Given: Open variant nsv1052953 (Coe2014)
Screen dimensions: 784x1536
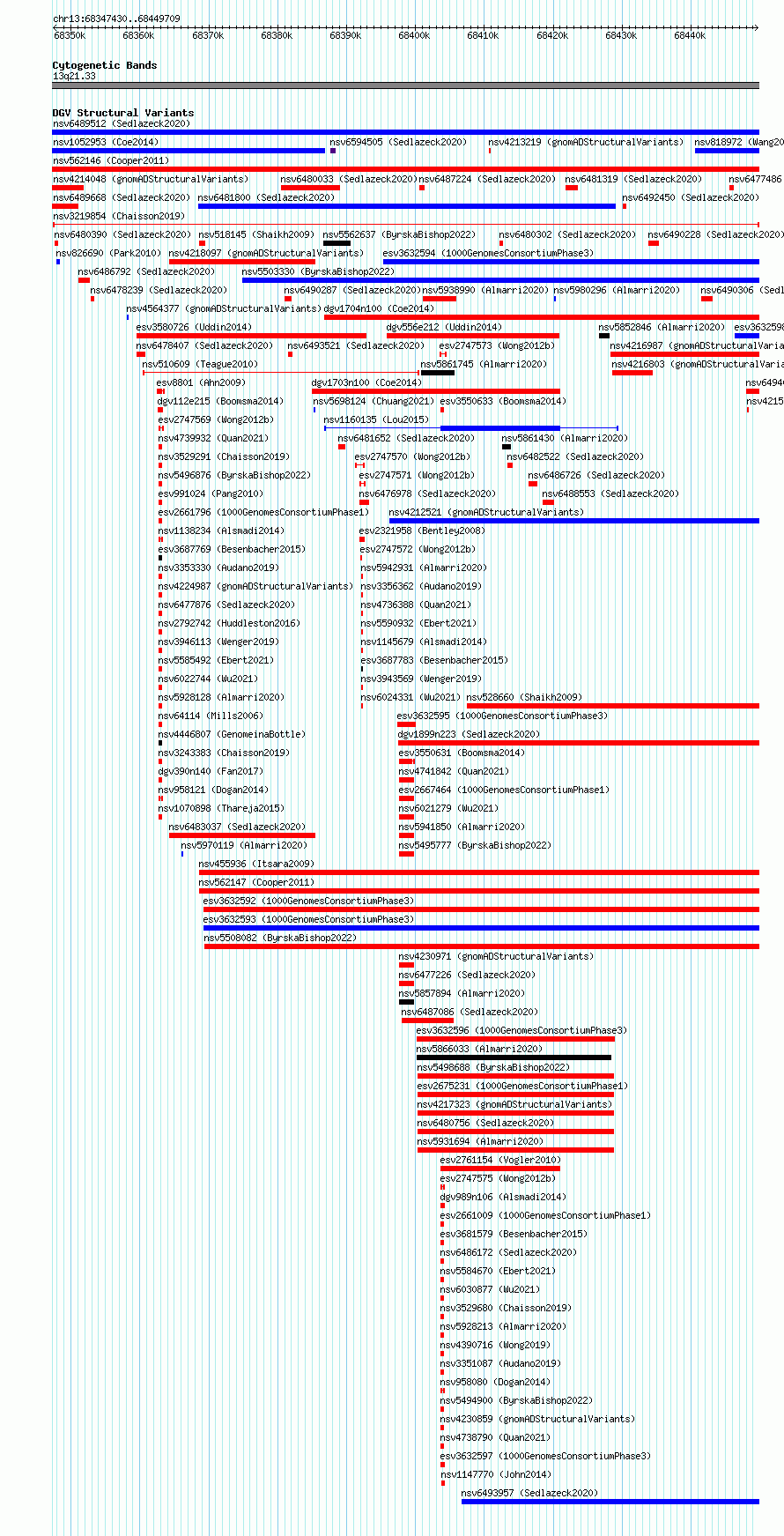Looking at the screenshot, I should tap(106, 142).
